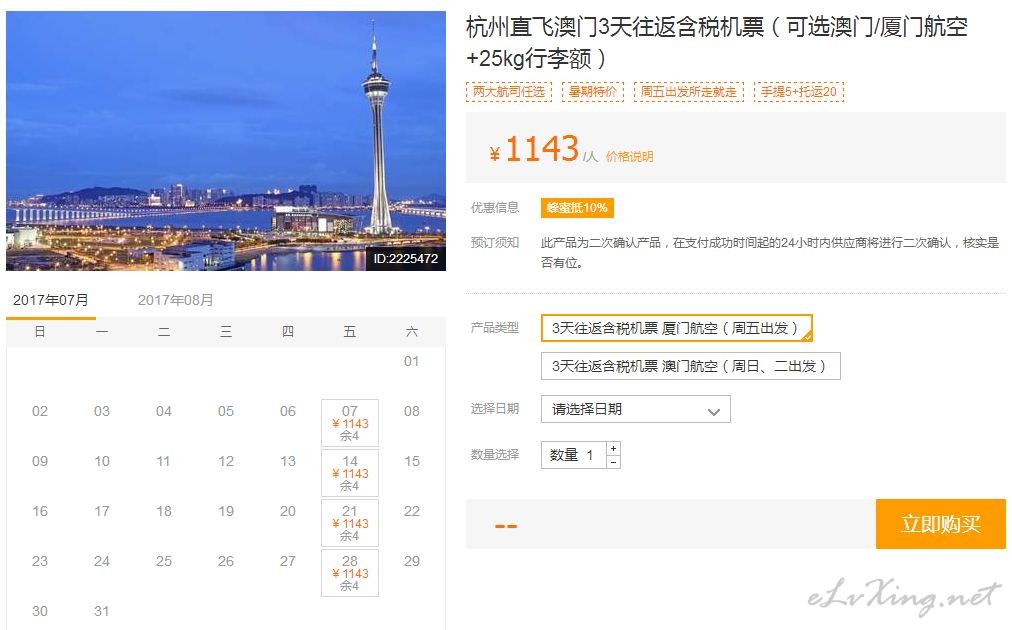Click the 两大航司任选 tag

(x=509, y=92)
